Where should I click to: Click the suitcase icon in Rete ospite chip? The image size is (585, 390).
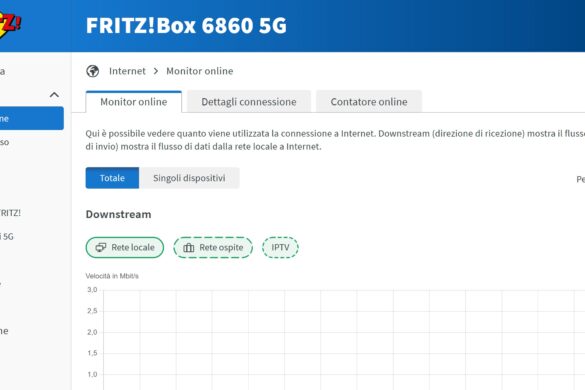point(189,247)
